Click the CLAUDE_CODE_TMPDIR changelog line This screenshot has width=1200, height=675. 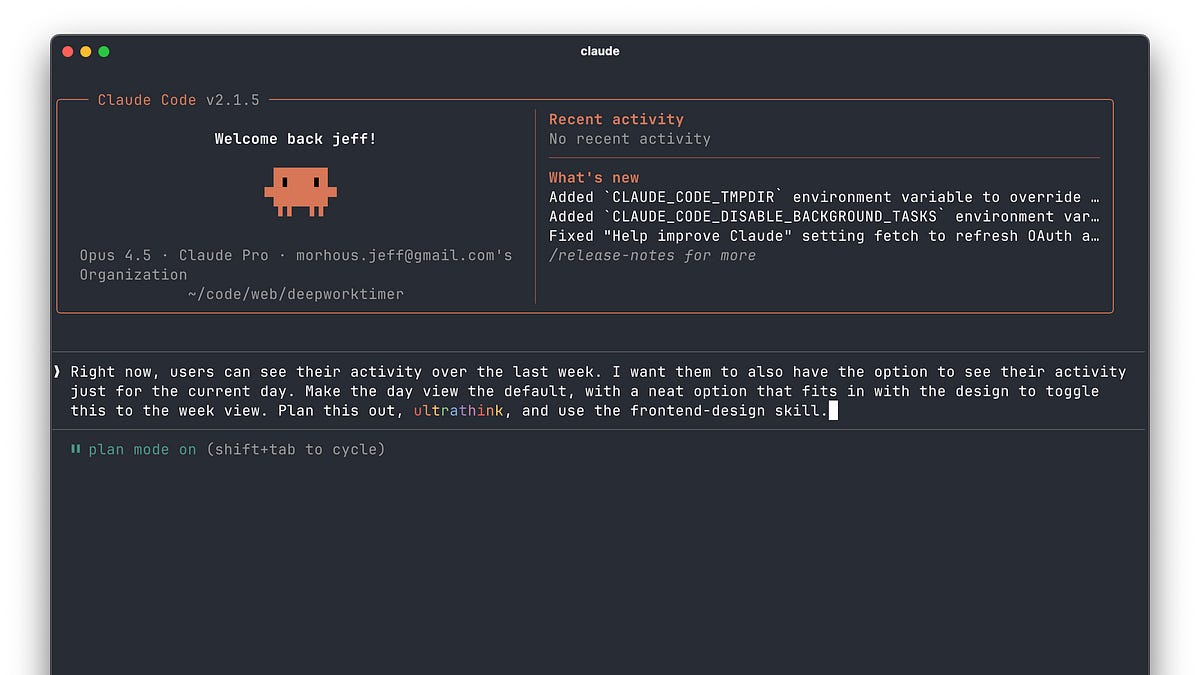click(824, 197)
